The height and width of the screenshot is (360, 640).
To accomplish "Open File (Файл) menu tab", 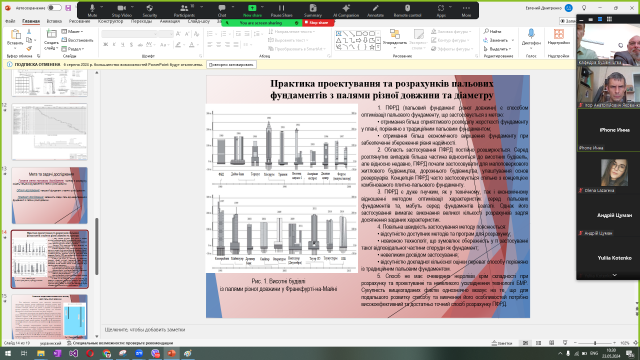I will (10, 21).
